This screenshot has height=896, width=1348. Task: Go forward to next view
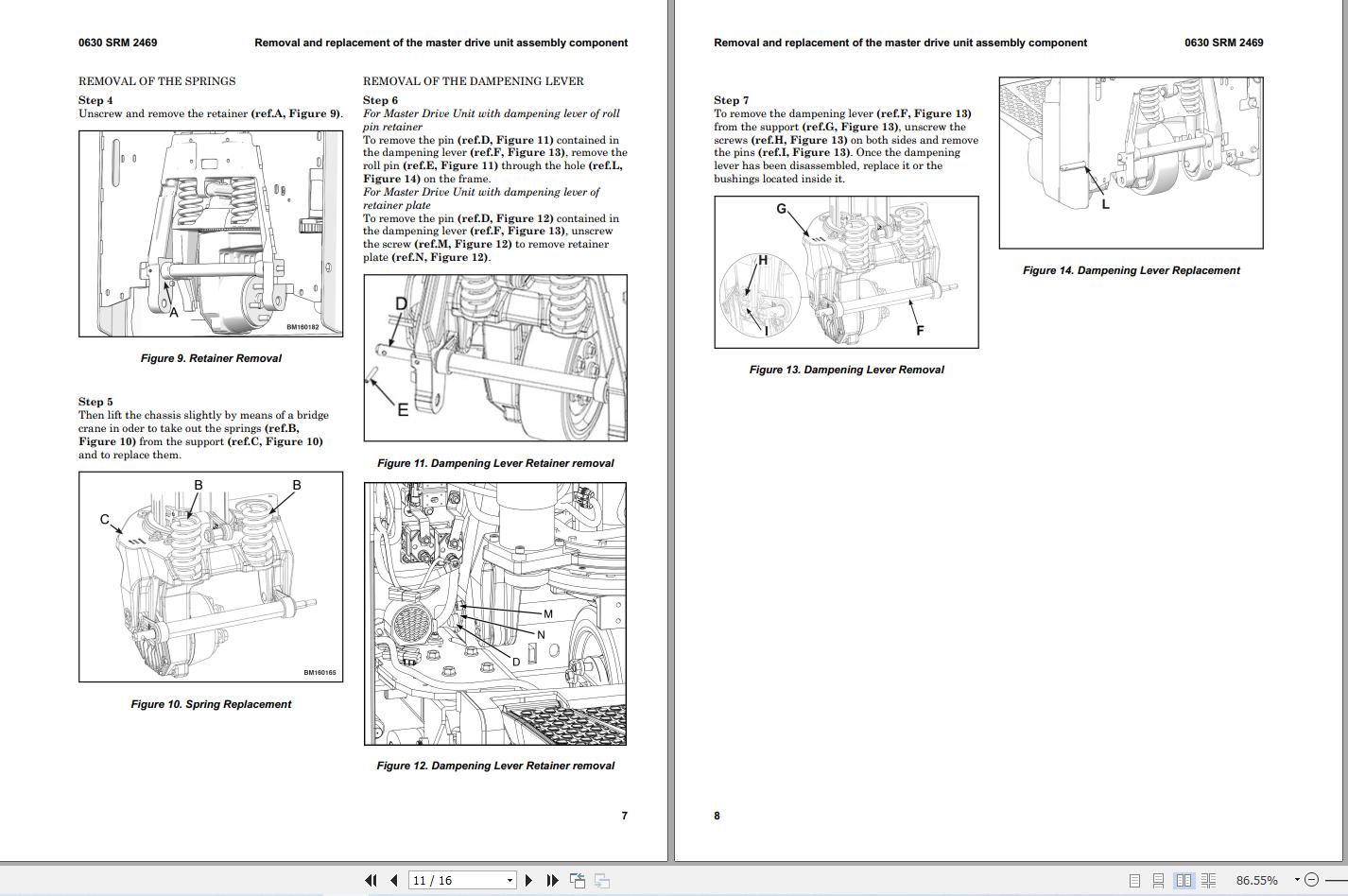tap(602, 880)
